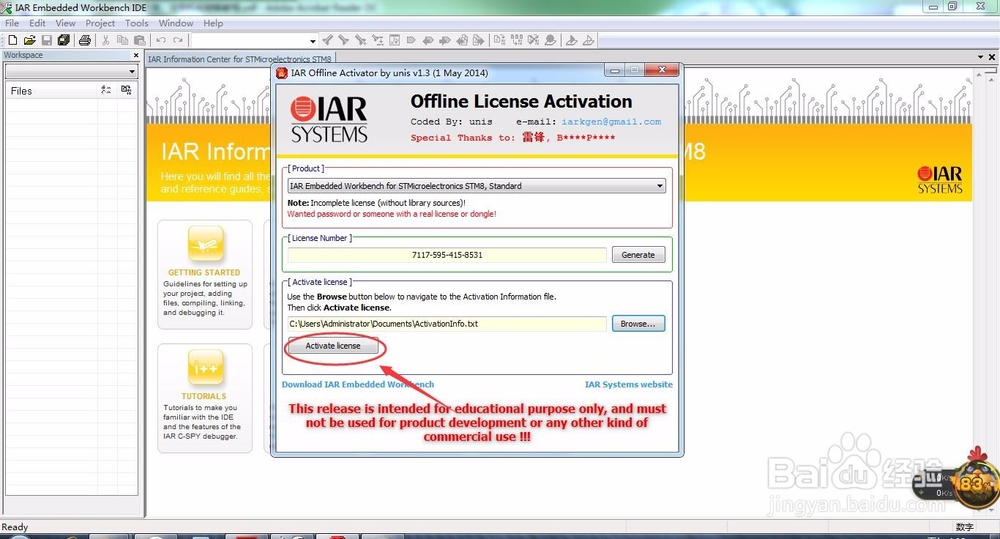
Task: Click the Download and Debug icon
Action: pos(571,40)
